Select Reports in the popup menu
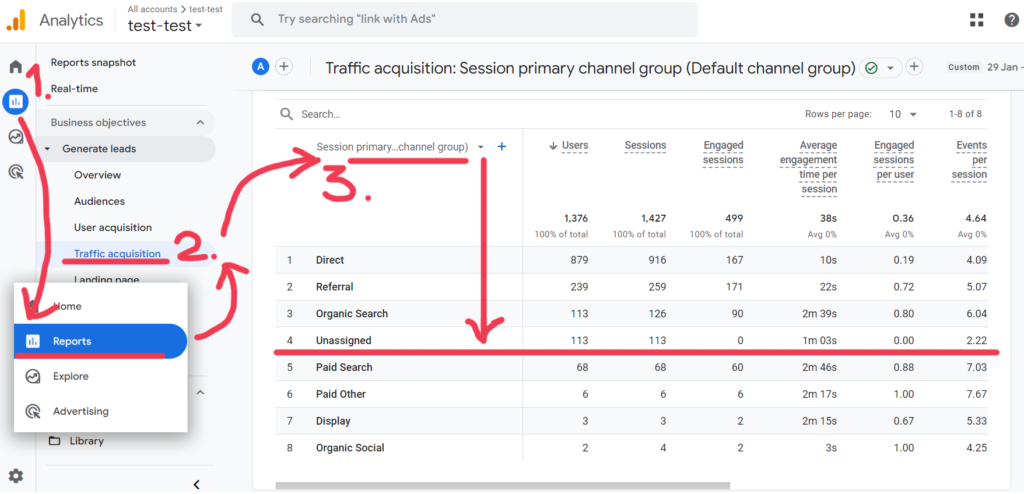 click(100, 341)
